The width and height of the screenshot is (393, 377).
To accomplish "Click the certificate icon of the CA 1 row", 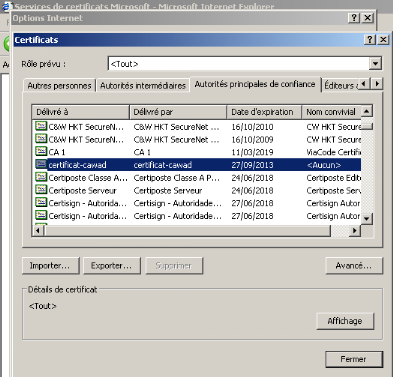I will (41, 152).
